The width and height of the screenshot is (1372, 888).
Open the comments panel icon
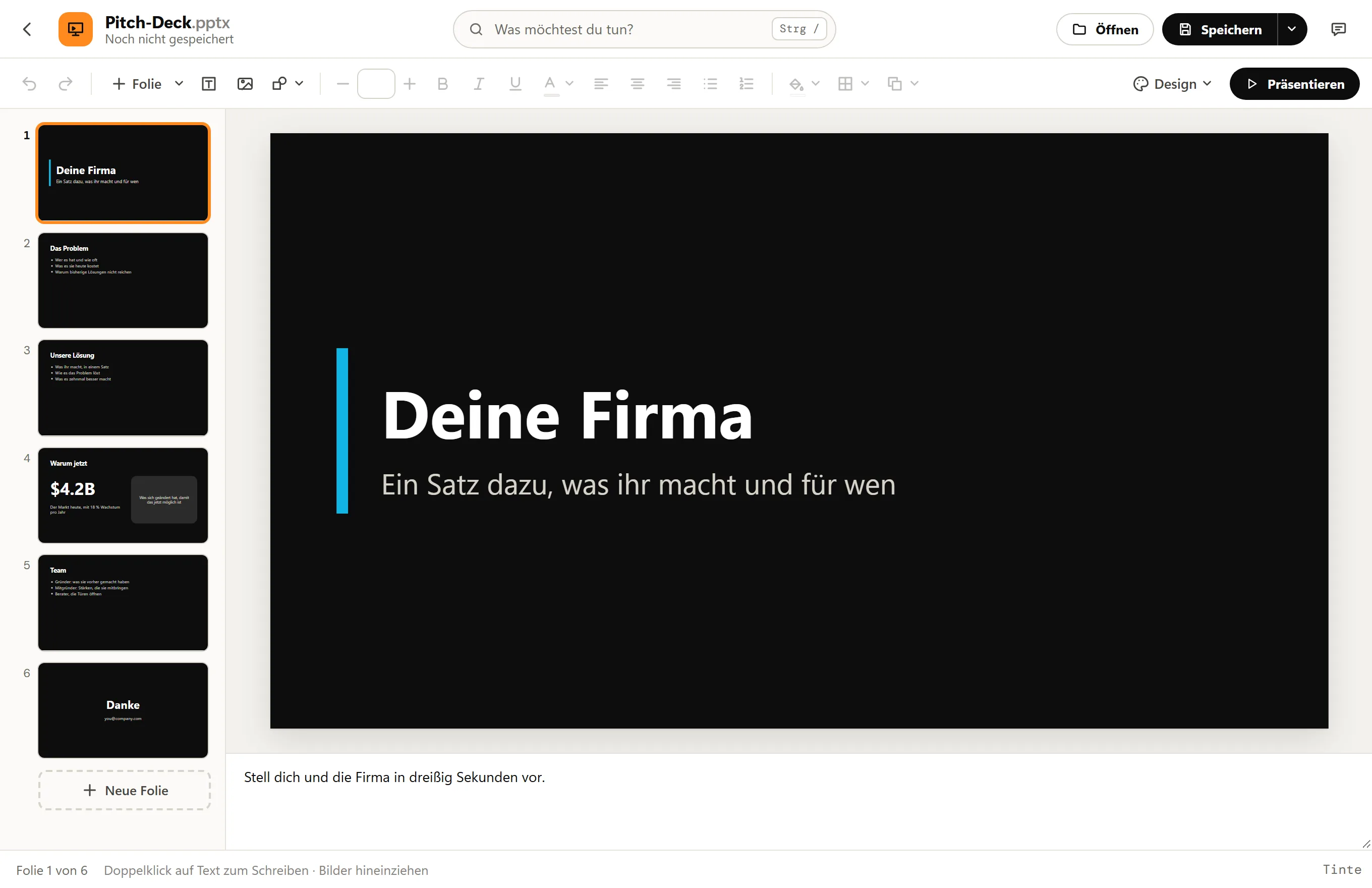[1338, 29]
